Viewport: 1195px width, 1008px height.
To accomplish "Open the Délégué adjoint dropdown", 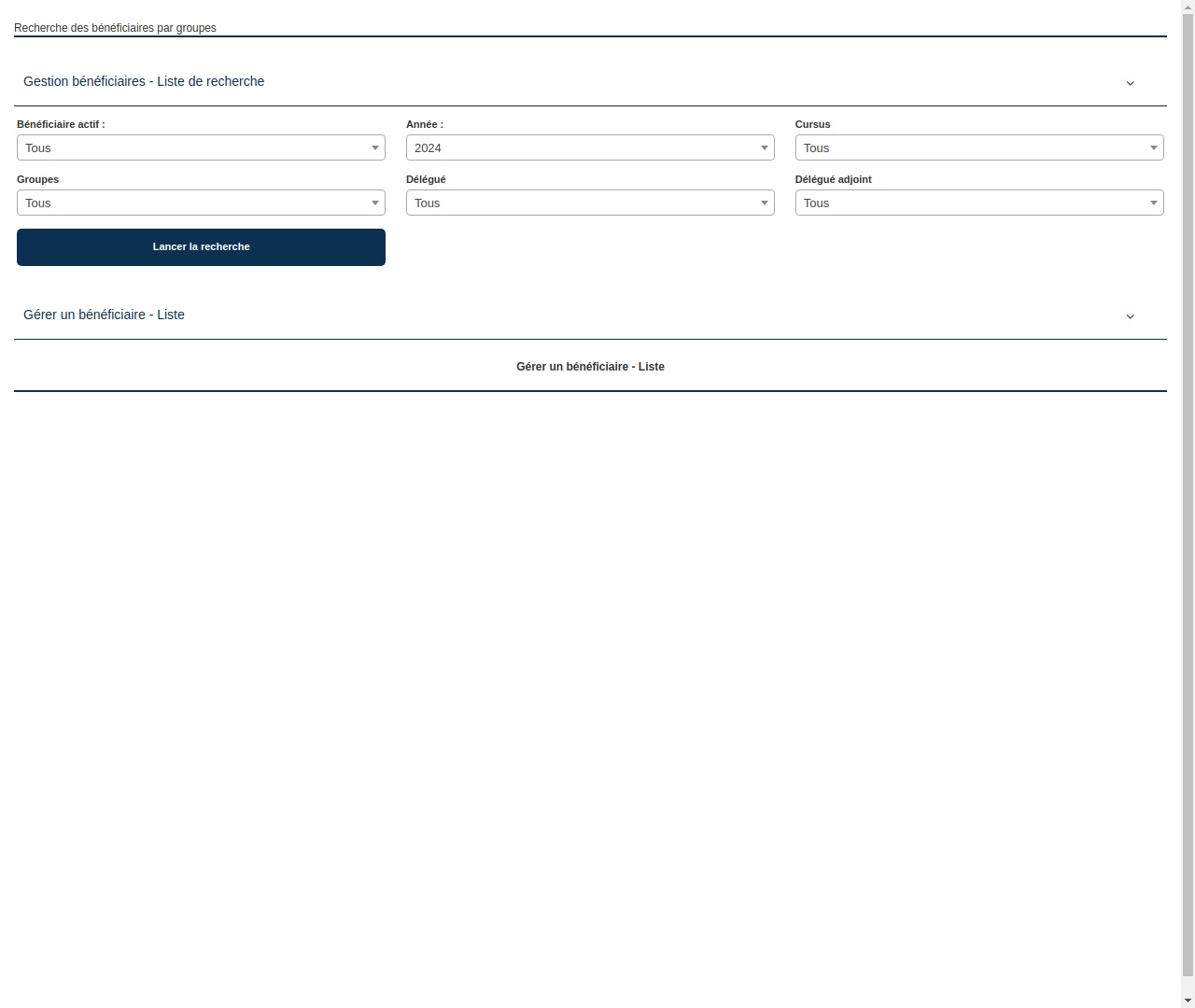I will (x=978, y=203).
